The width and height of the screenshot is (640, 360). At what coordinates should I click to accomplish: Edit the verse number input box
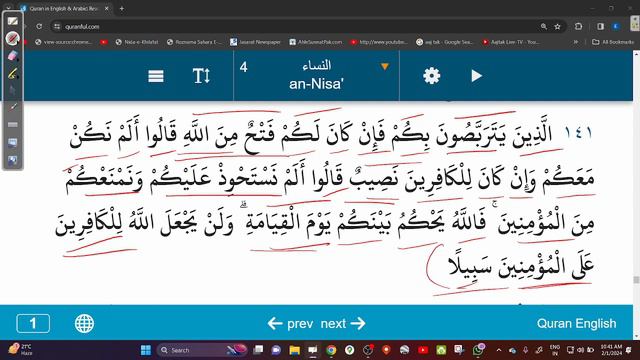click(x=33, y=323)
